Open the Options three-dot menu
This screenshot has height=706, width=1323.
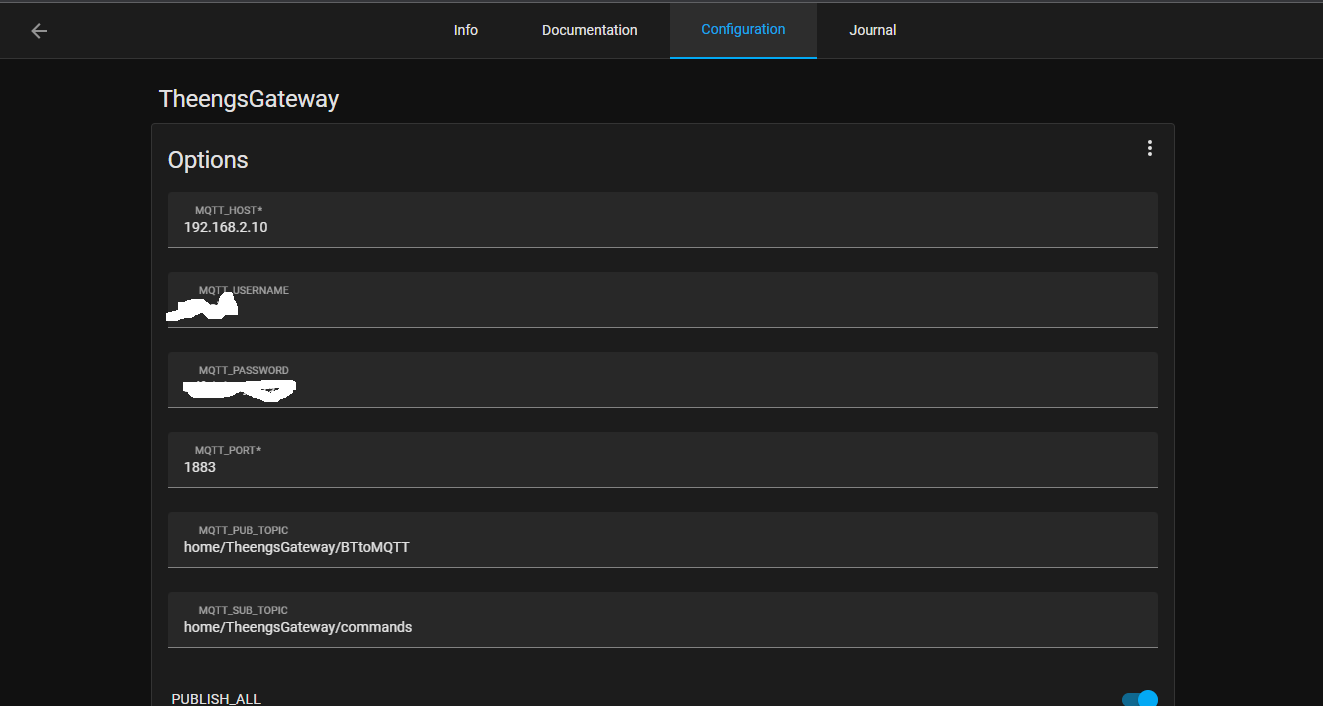1149,148
